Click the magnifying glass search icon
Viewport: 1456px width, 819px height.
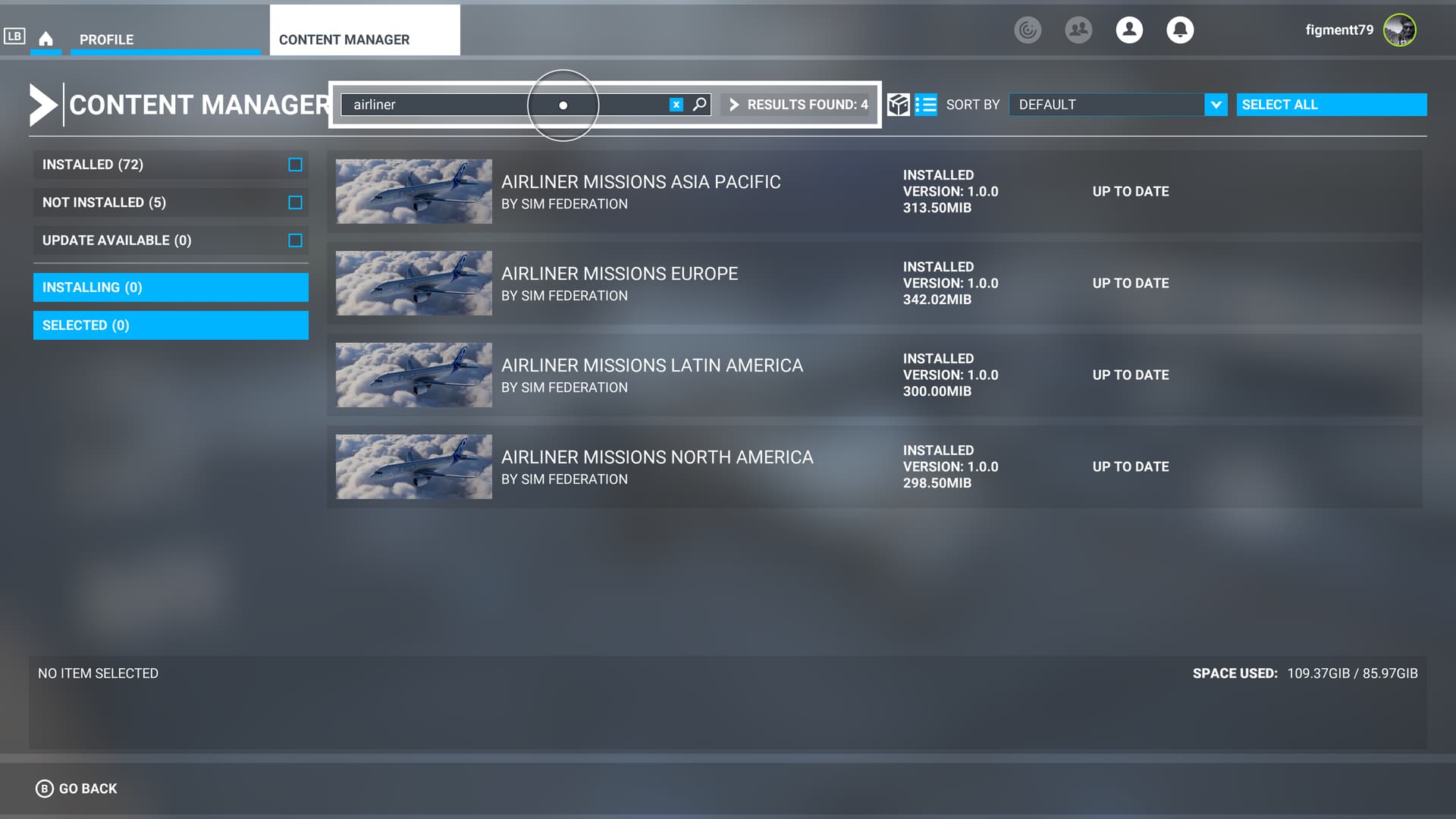click(700, 105)
